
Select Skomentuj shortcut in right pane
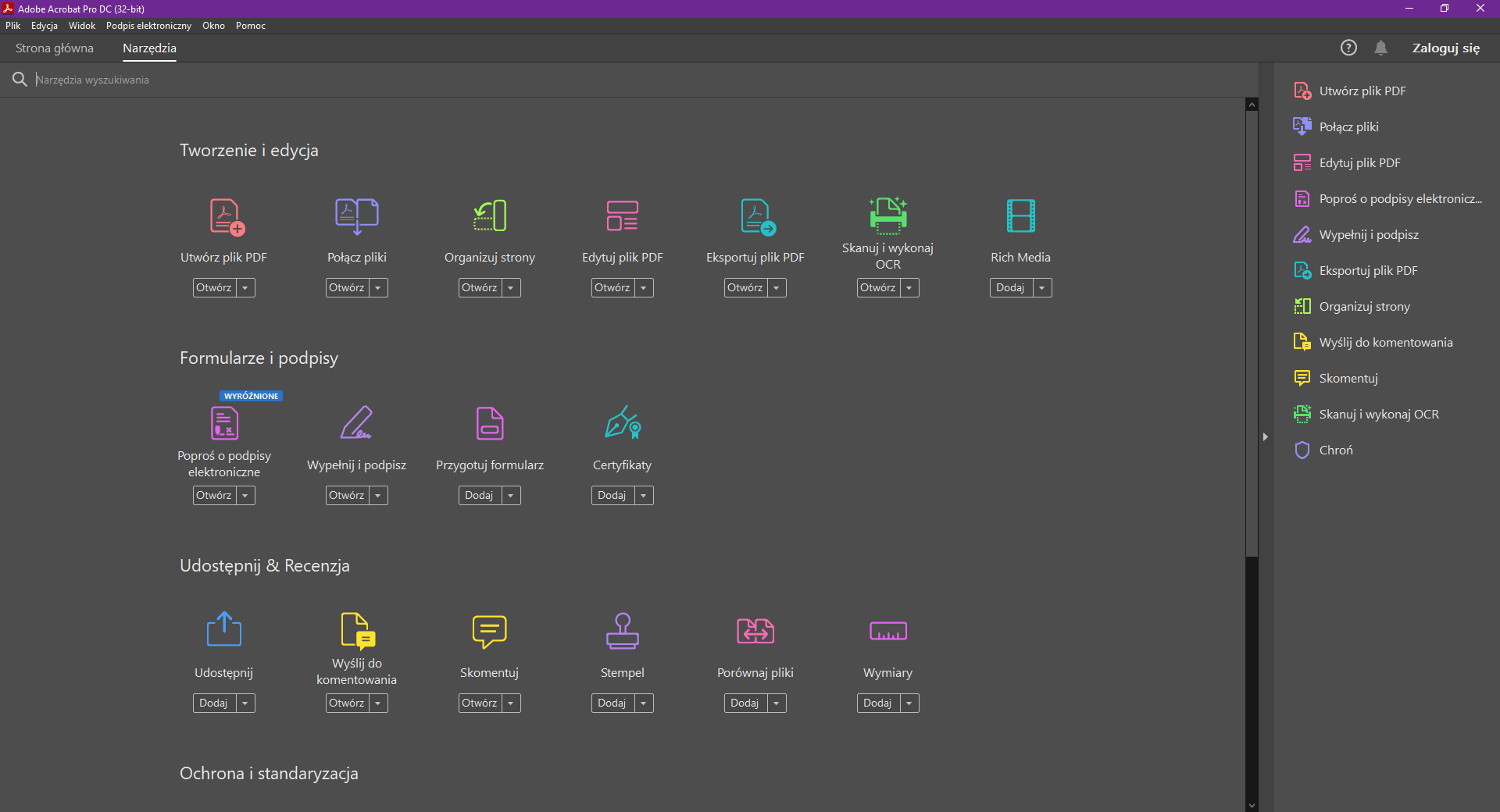[x=1336, y=379]
